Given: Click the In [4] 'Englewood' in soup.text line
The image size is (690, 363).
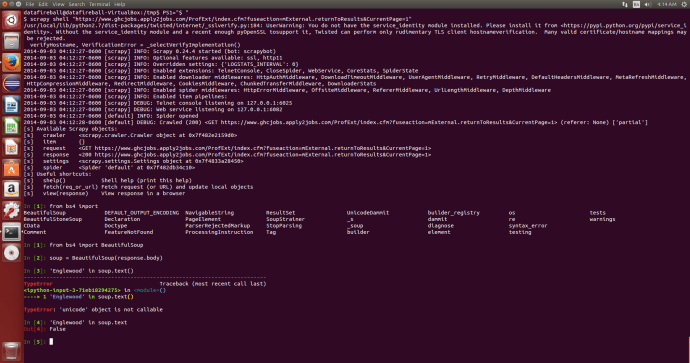Looking at the screenshot, I should pyautogui.click(x=75, y=322).
